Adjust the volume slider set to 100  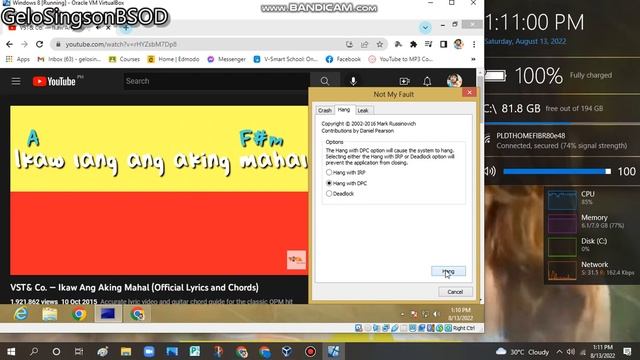point(557,171)
